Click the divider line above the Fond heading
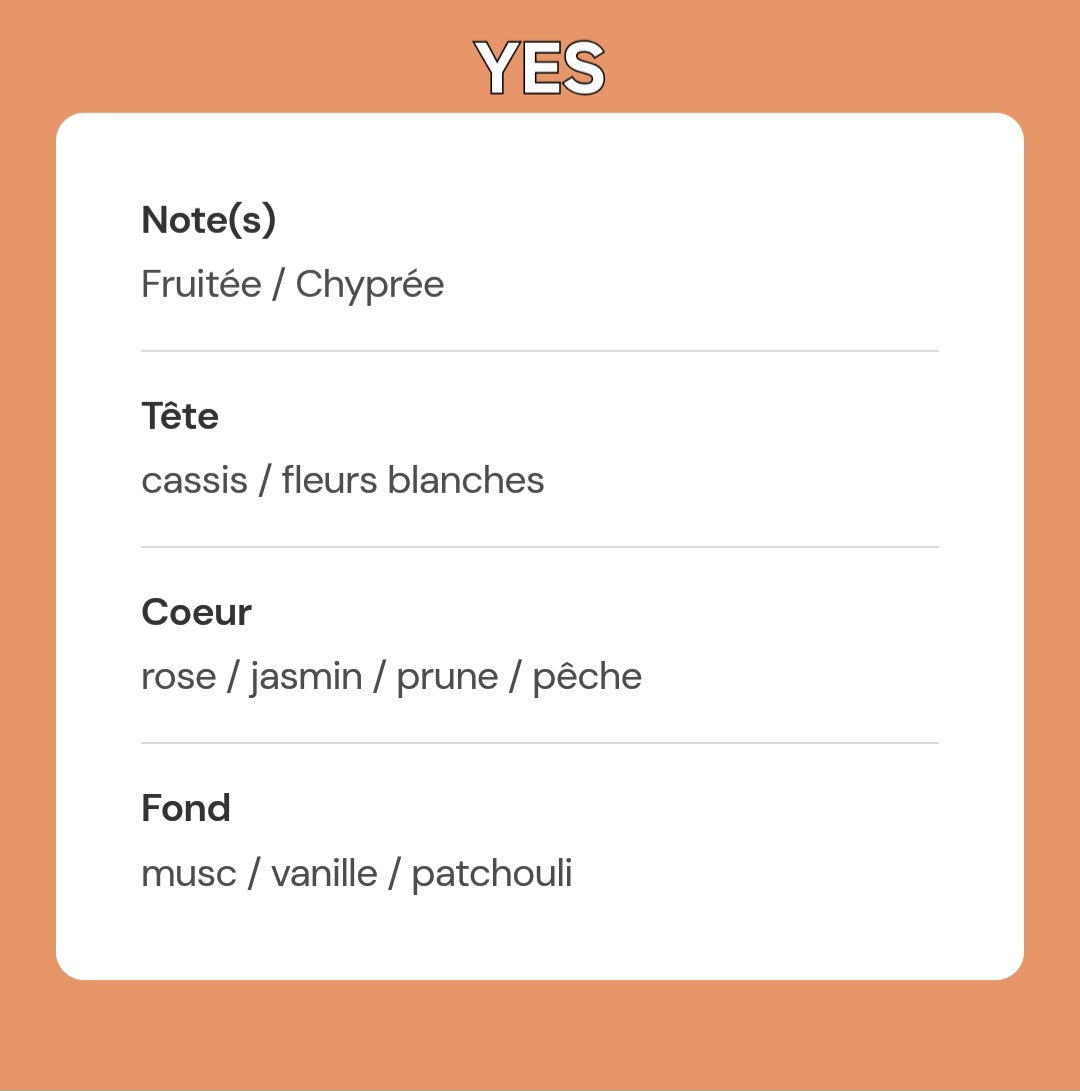 pos(540,743)
